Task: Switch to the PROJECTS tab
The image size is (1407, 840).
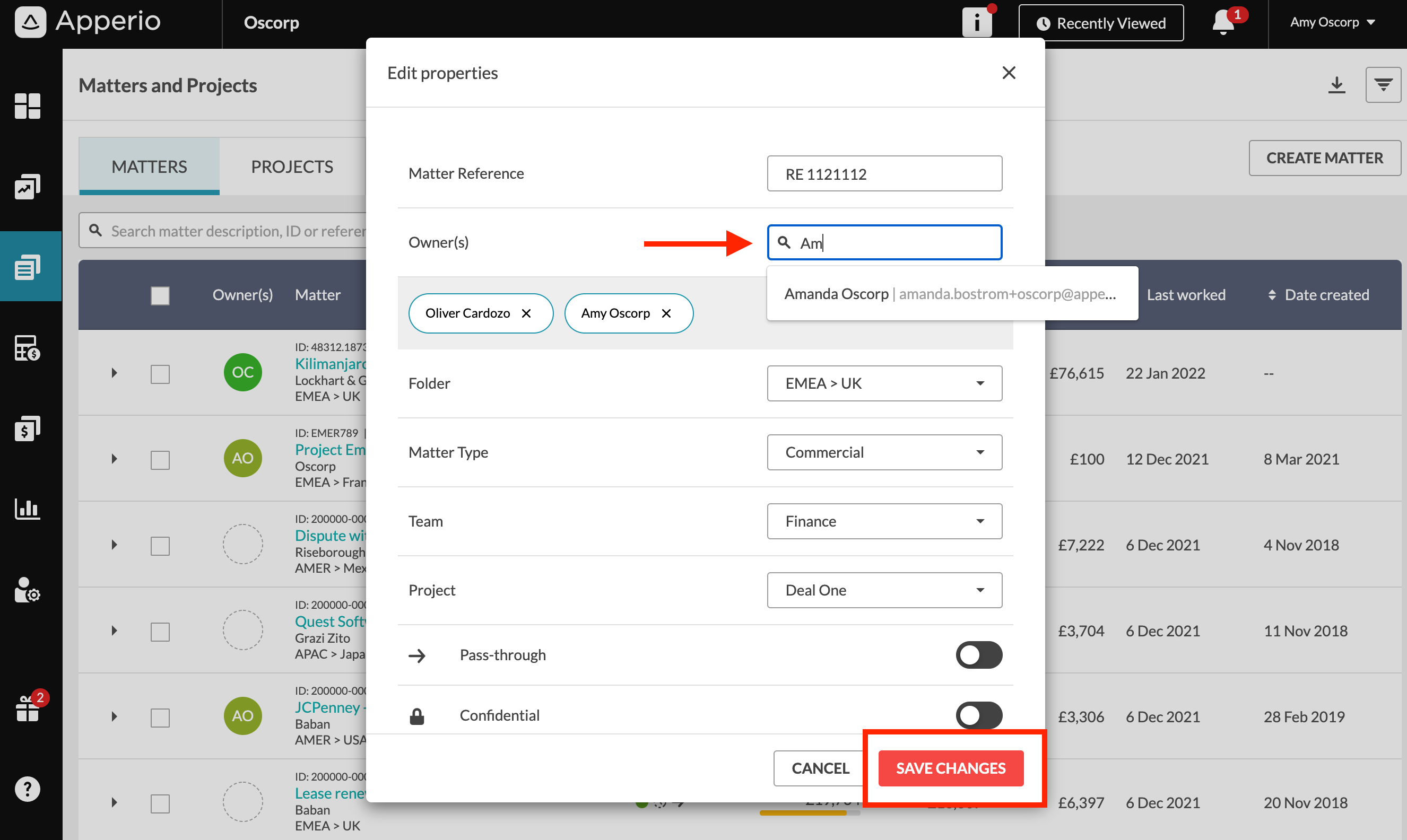Action: pyautogui.click(x=292, y=167)
